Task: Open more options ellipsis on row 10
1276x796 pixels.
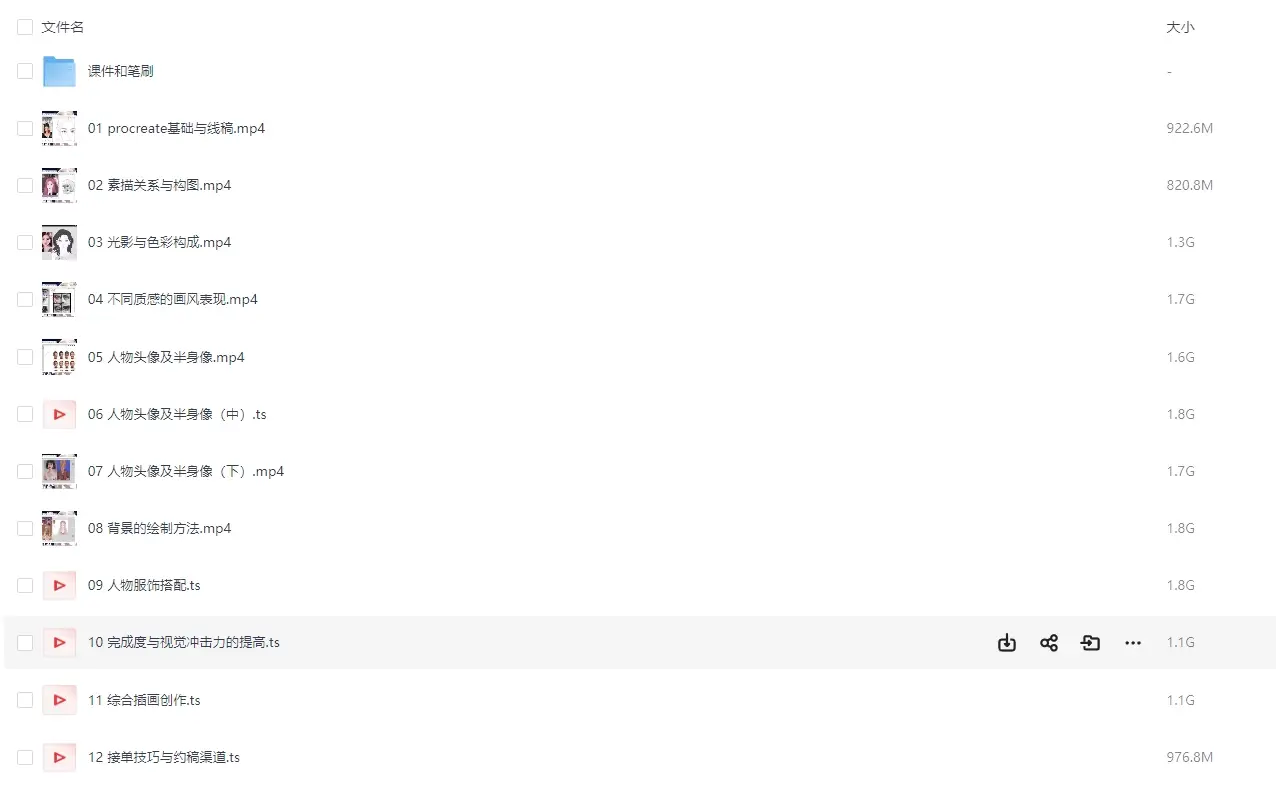Action: tap(1133, 643)
